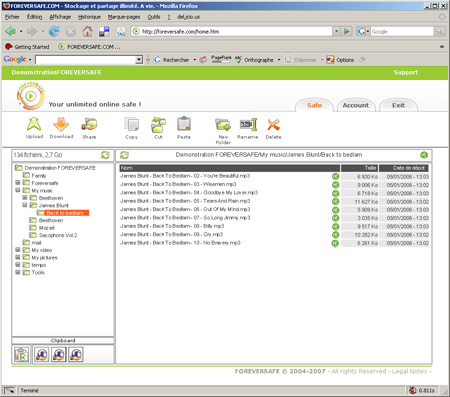Viewport: 450px width, 397px height.
Task: Click the Legal Notes link
Action: (409, 371)
